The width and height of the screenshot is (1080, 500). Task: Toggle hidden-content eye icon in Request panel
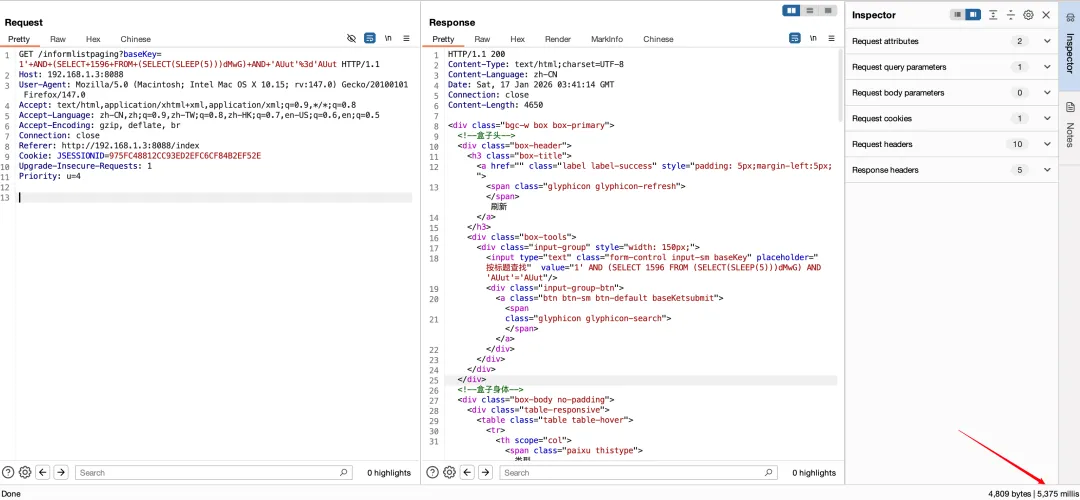tap(351, 38)
